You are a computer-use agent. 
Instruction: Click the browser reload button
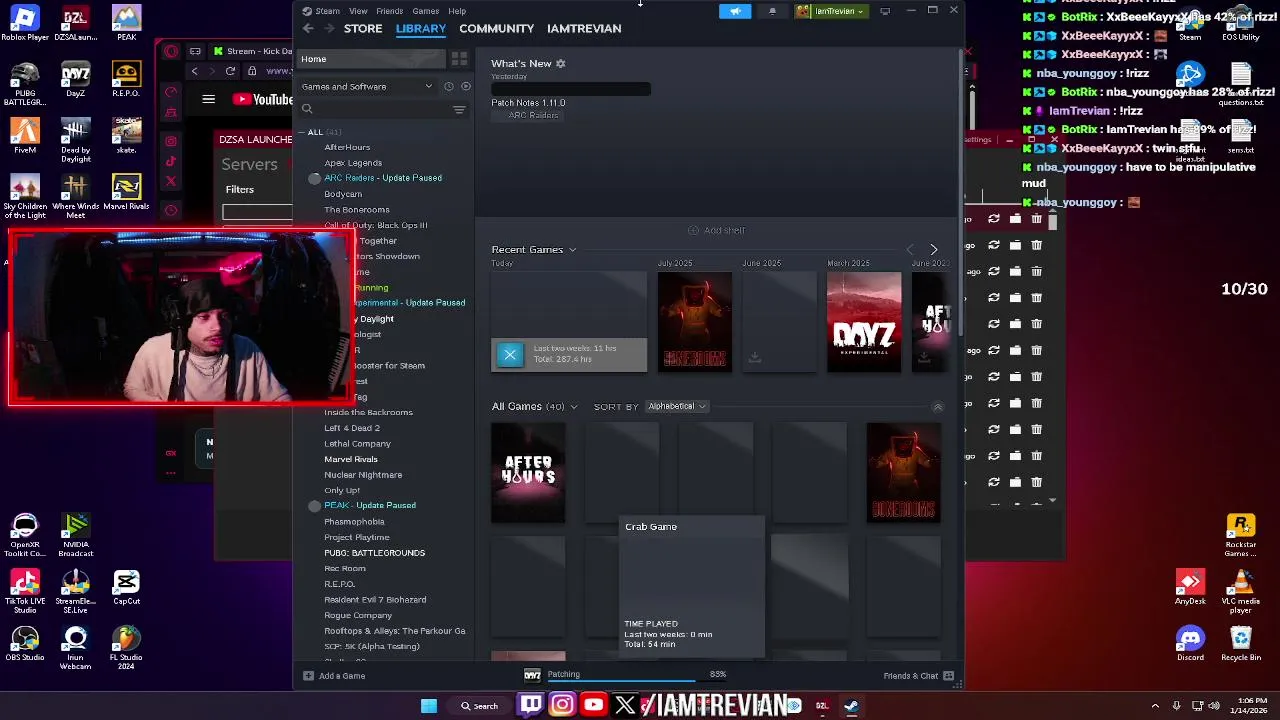click(x=230, y=71)
